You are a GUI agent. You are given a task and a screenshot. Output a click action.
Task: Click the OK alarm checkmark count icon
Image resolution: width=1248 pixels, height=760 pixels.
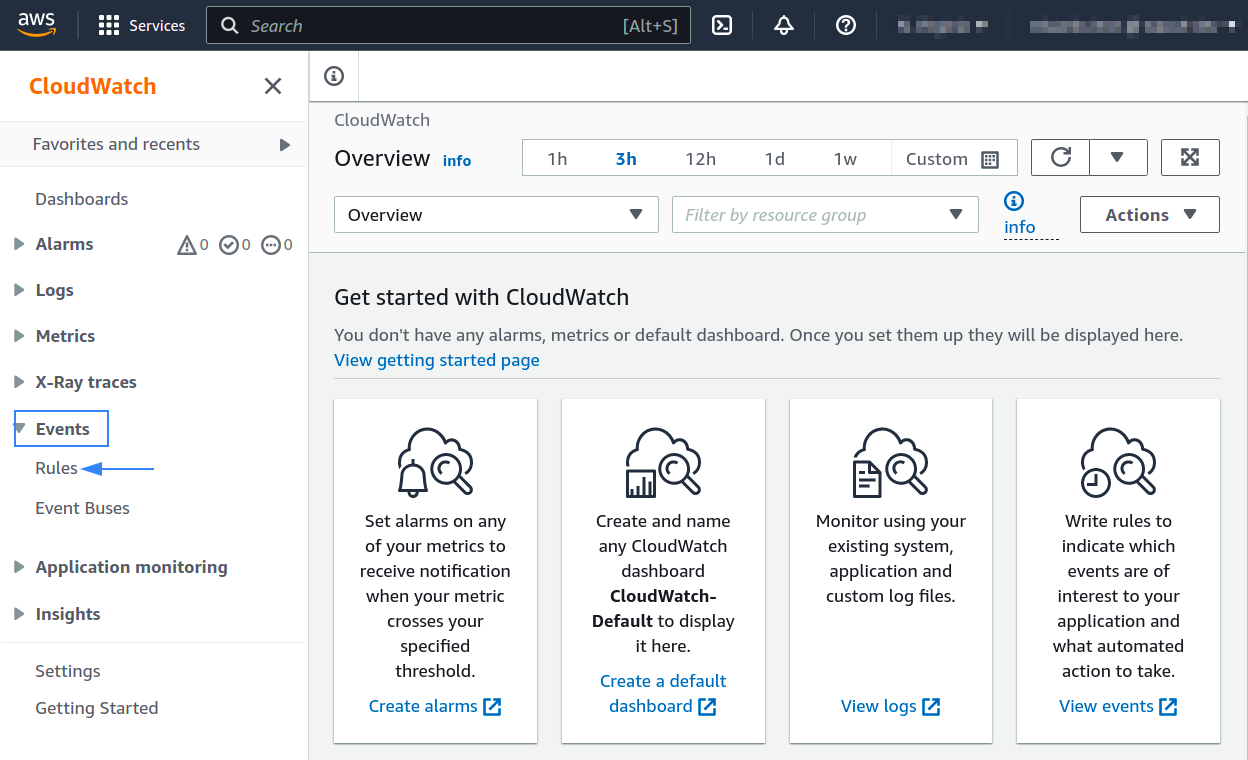click(x=229, y=244)
